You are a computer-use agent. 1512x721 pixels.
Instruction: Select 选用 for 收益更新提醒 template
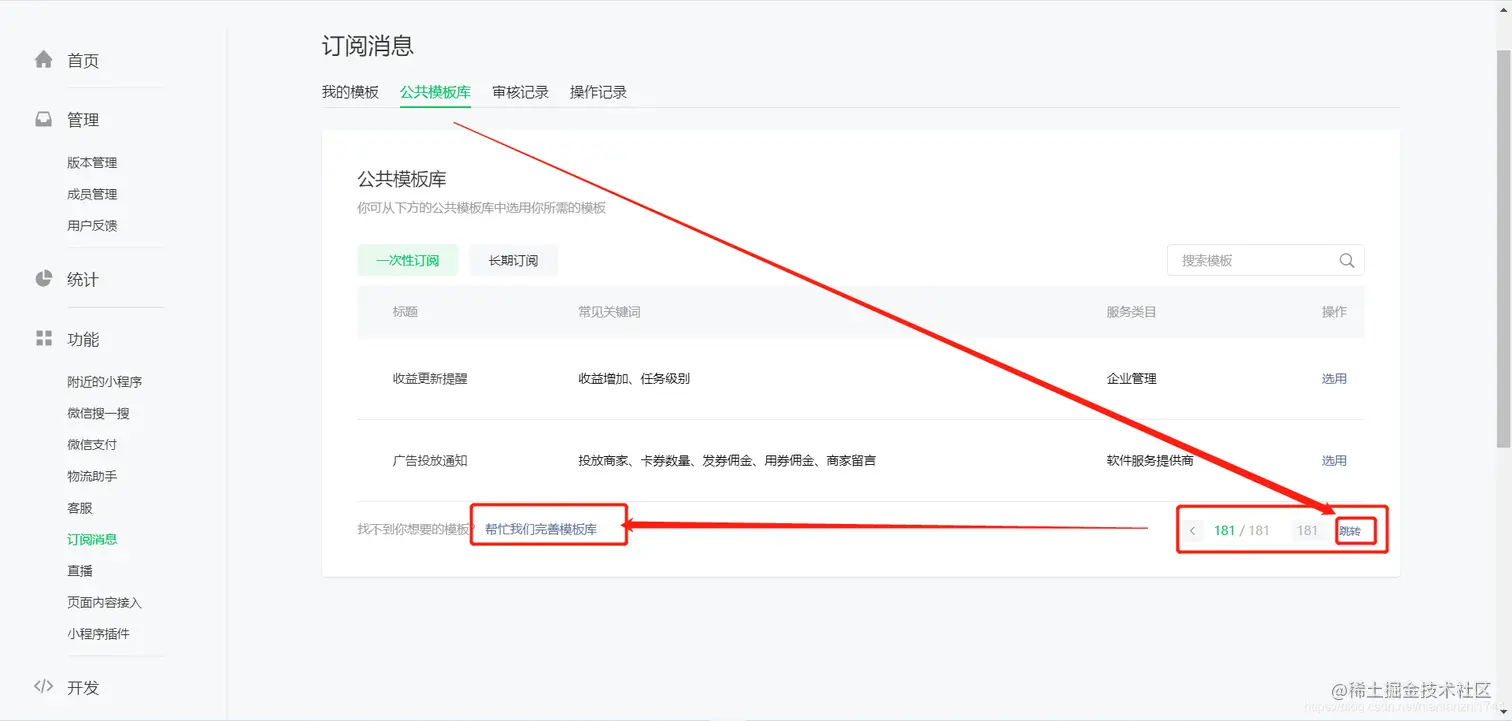[1334, 378]
